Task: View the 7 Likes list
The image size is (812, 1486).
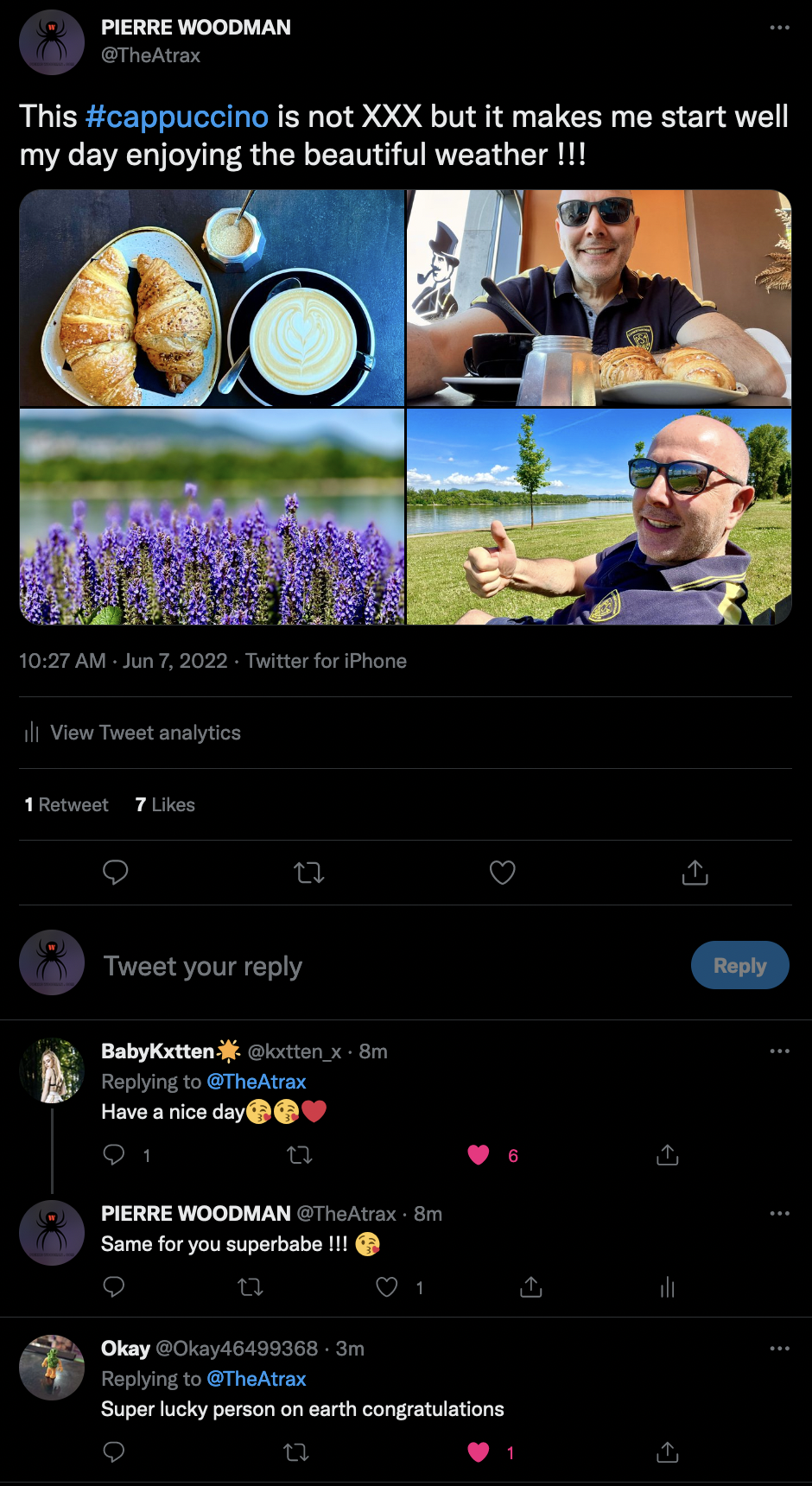Action: (165, 805)
